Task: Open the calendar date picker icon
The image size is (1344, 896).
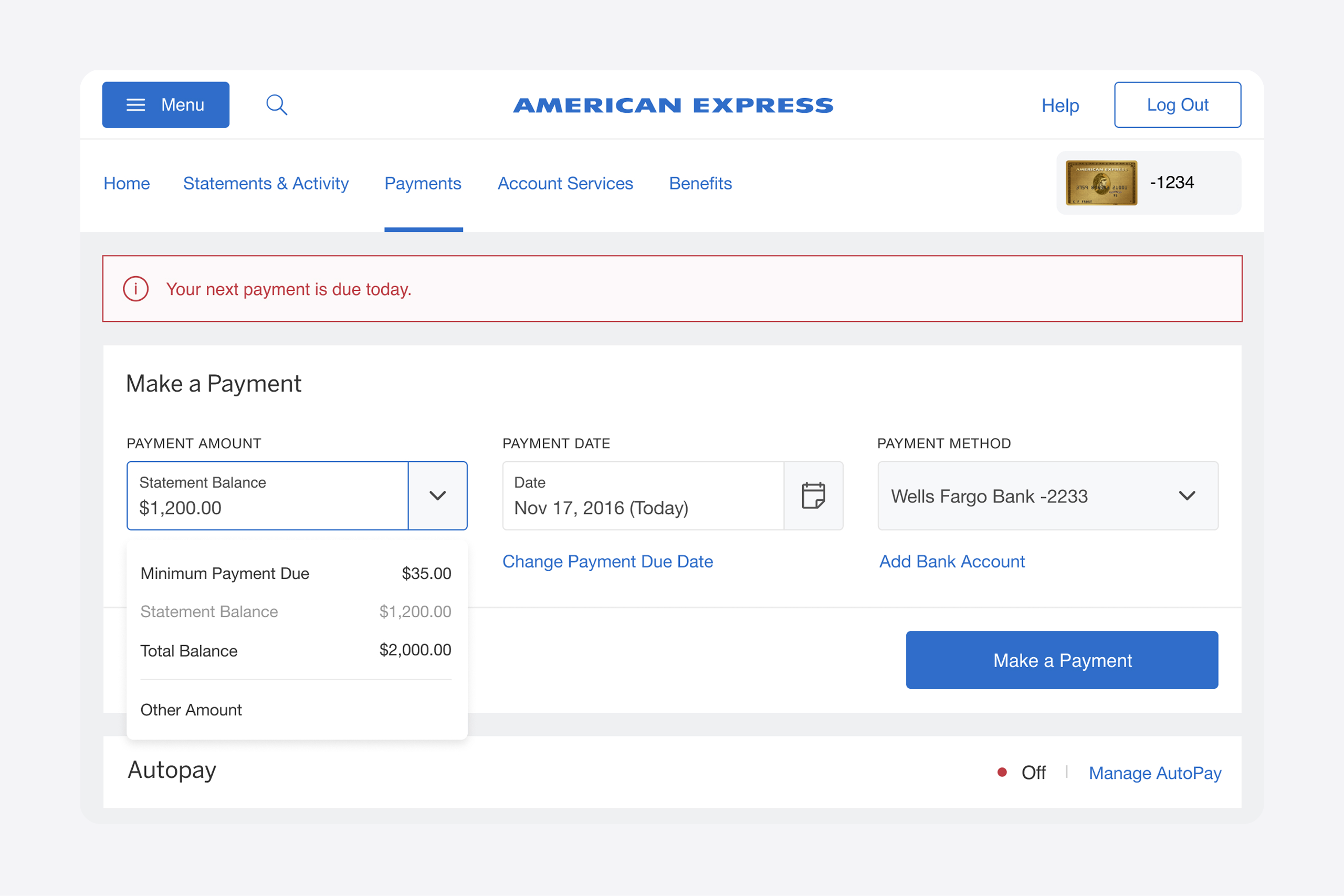Action: click(x=813, y=496)
